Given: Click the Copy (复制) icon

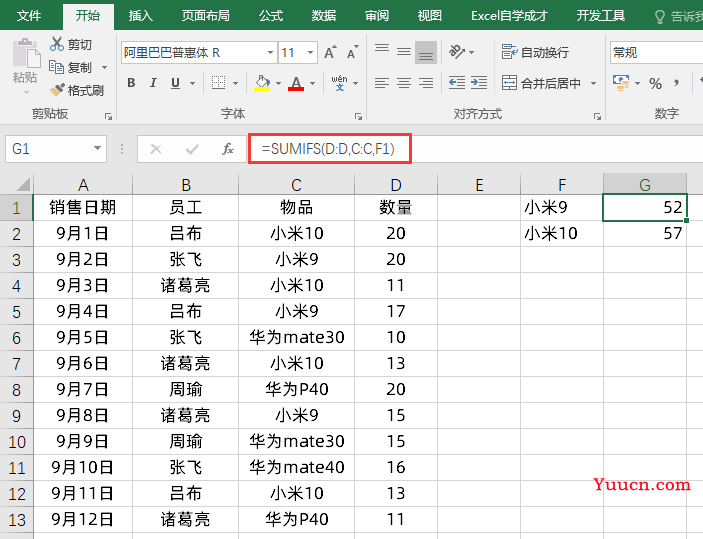Looking at the screenshot, I should tap(57, 67).
